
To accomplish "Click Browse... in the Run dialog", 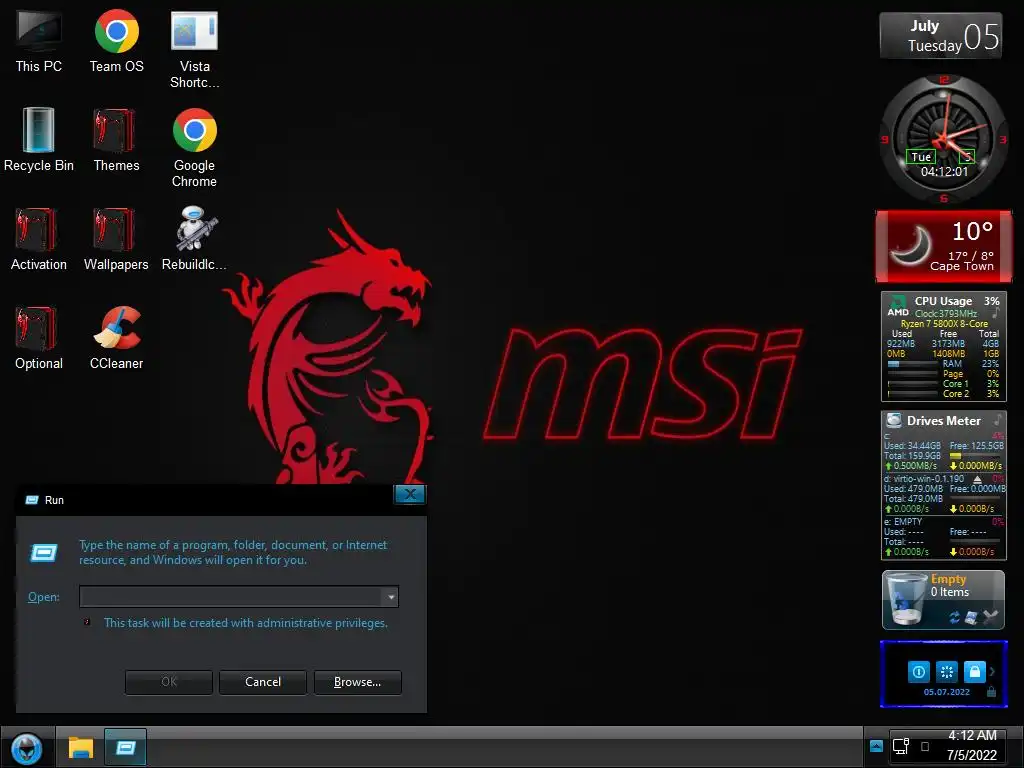I will pyautogui.click(x=357, y=682).
